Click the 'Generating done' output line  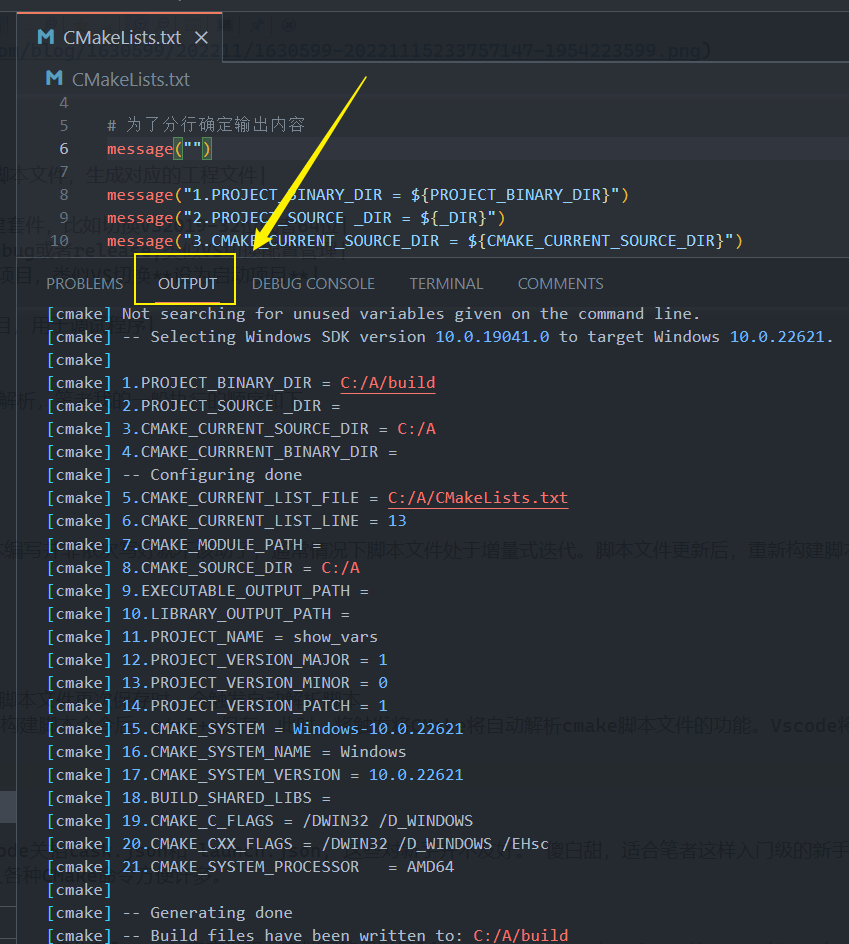click(170, 913)
